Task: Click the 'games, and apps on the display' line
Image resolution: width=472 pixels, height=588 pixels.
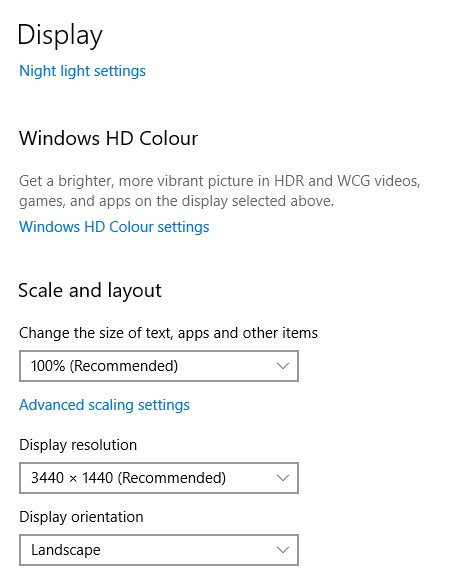Action: pos(176,201)
